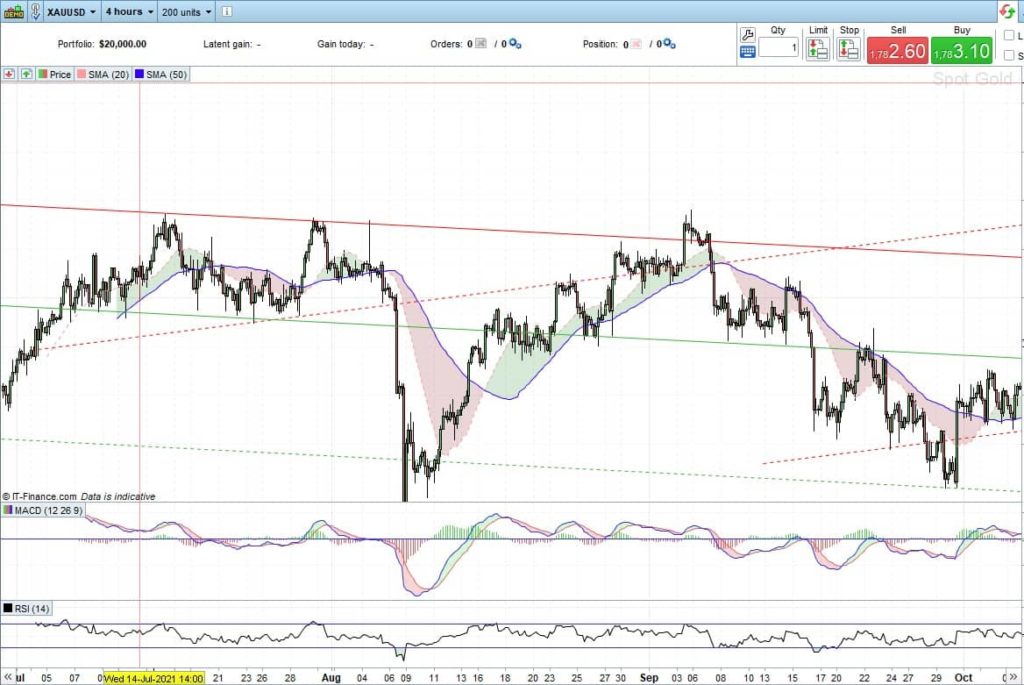The height and width of the screenshot is (685, 1024).
Task: Click the IT-Finance.com copyright text
Action: 40,496
